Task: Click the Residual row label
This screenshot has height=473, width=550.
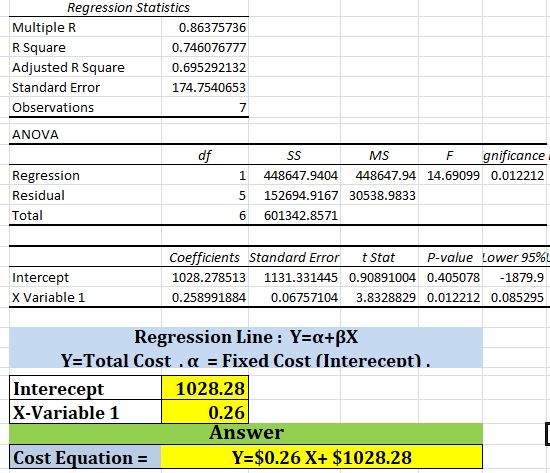Action: 85,195
